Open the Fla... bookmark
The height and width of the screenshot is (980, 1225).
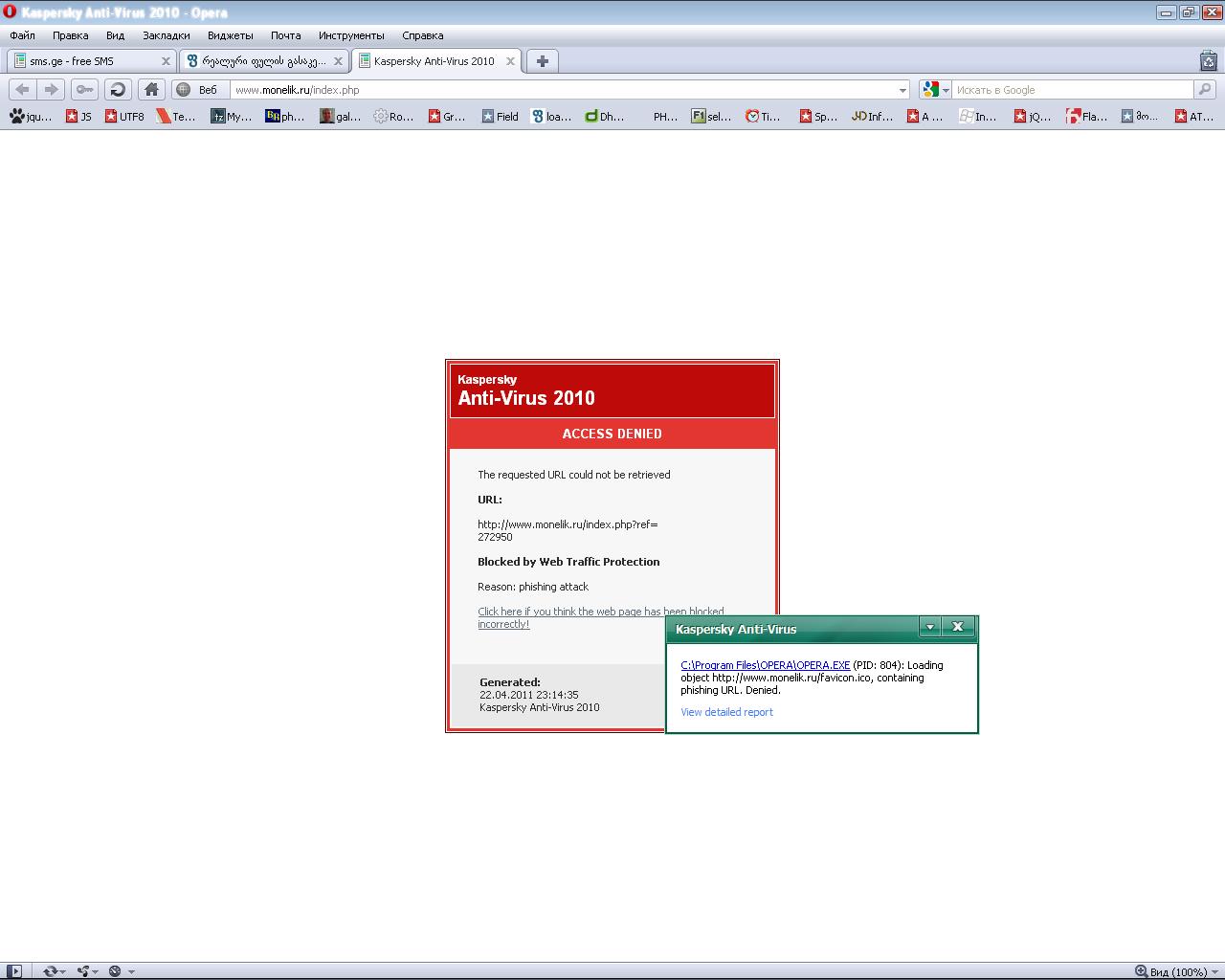(x=1087, y=116)
